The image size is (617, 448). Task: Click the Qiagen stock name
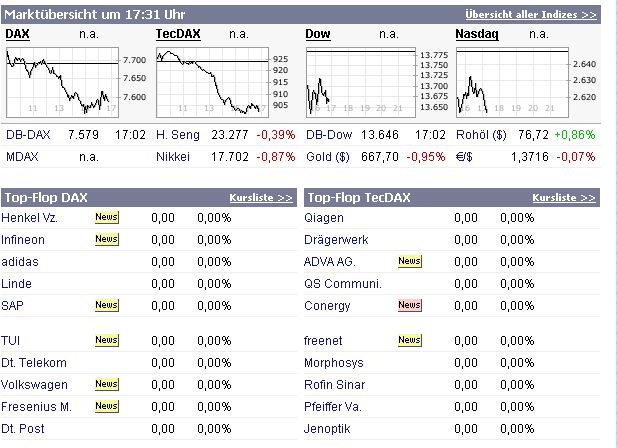coord(324,217)
